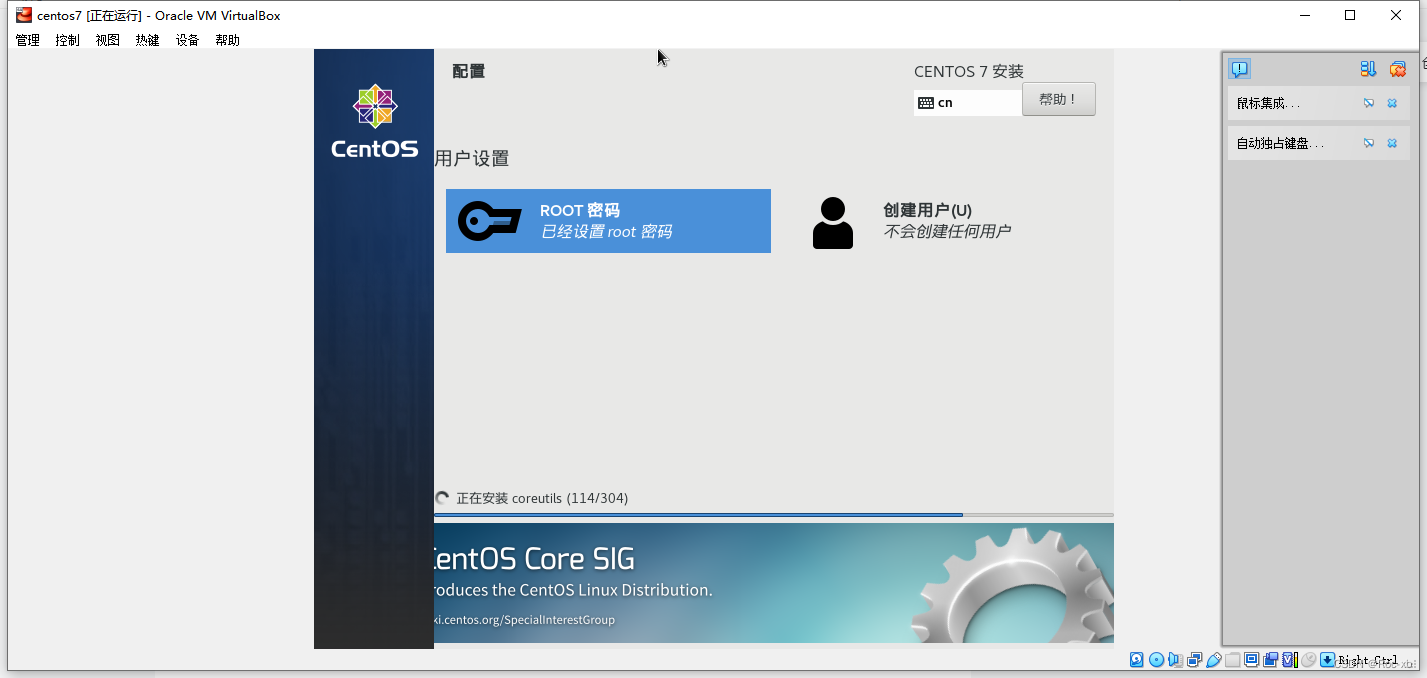Click the video recording icon in status bar
The width and height of the screenshot is (1427, 678).
coord(1271,659)
